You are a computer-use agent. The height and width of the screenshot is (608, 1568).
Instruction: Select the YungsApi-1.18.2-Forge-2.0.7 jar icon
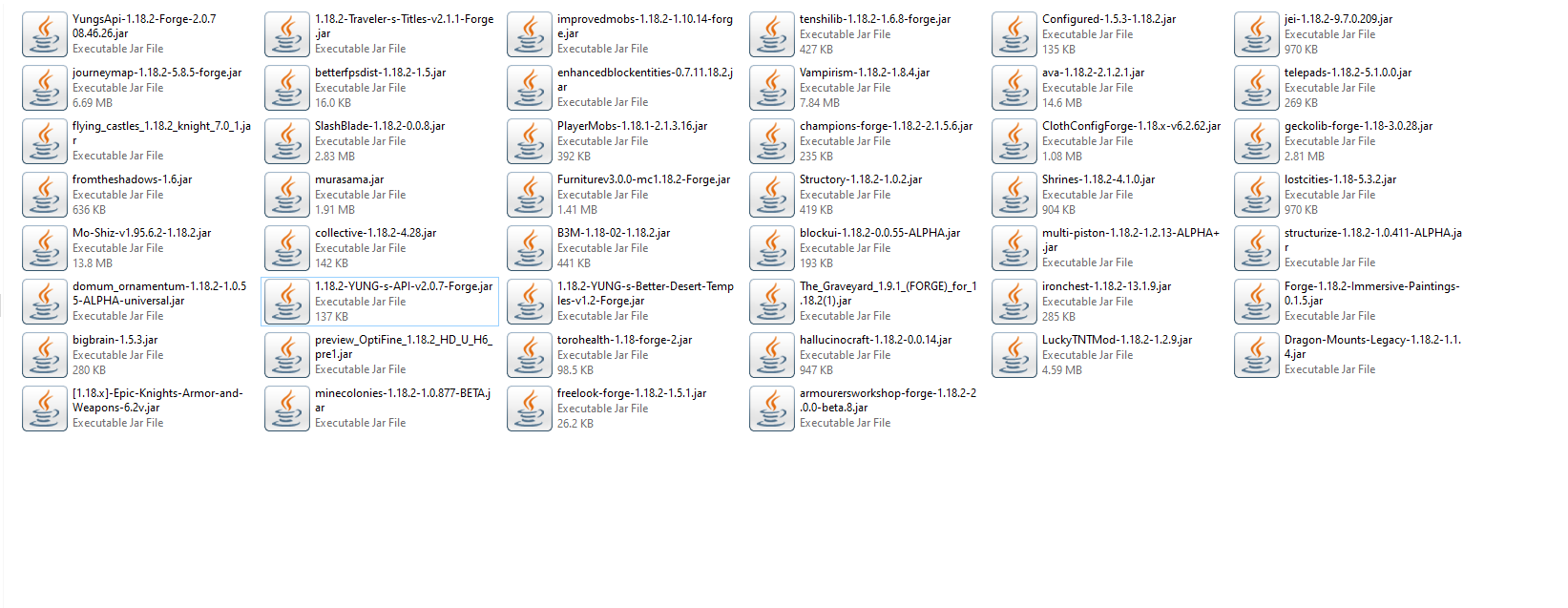(x=44, y=34)
